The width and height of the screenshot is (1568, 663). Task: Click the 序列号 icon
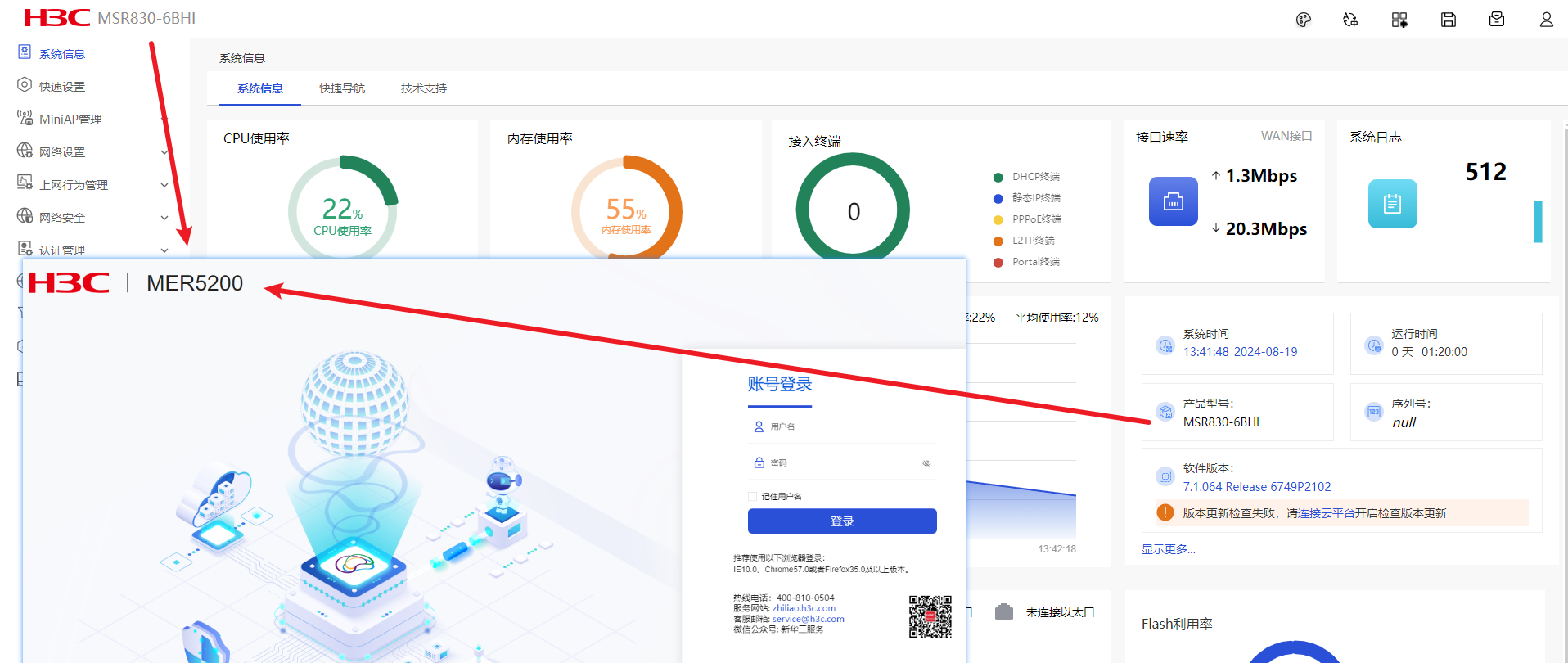(x=1374, y=411)
